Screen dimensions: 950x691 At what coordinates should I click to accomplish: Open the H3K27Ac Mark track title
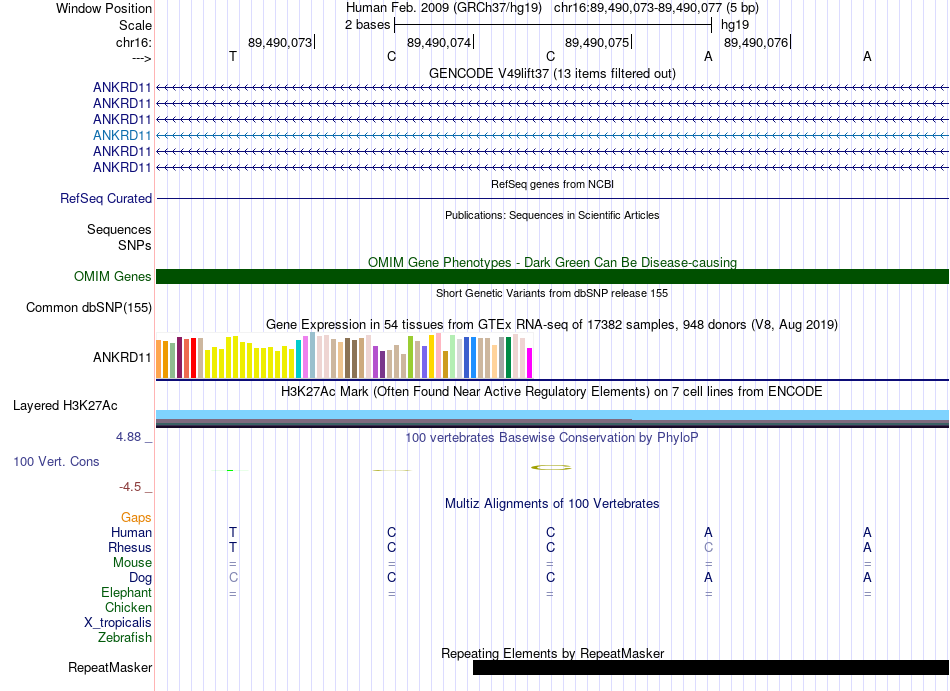pyautogui.click(x=552, y=391)
